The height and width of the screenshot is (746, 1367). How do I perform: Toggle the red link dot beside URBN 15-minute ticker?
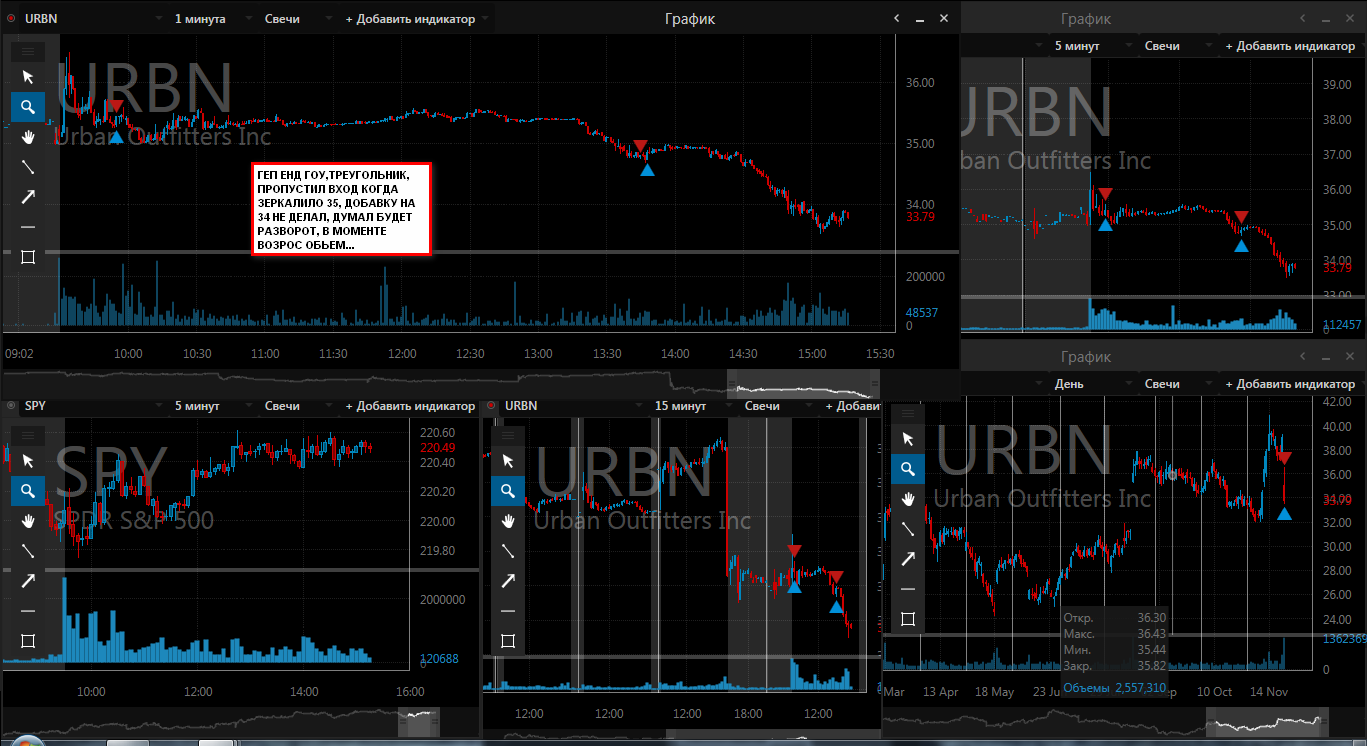click(492, 406)
